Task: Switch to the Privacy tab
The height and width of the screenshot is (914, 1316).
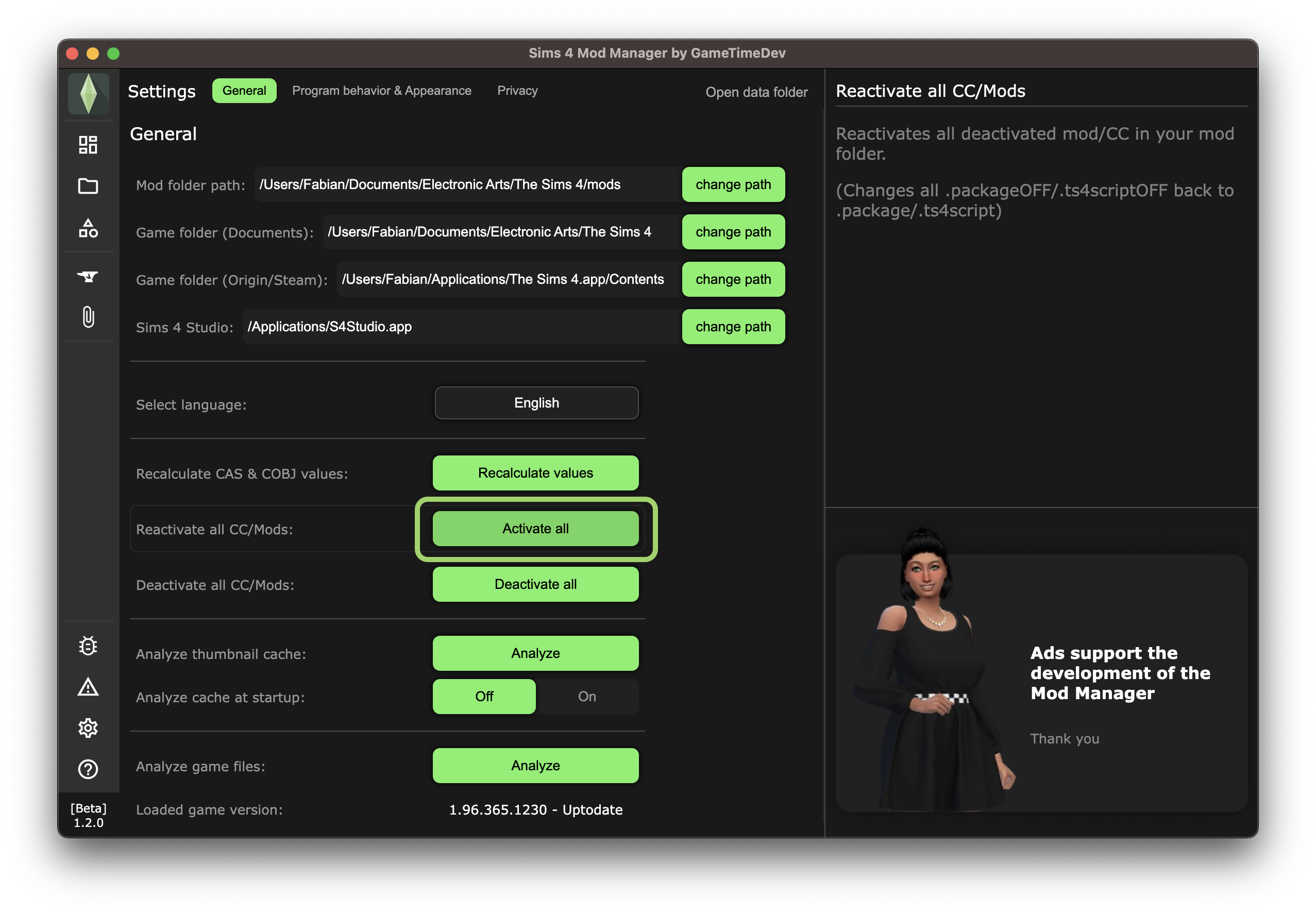Action: coord(517,91)
